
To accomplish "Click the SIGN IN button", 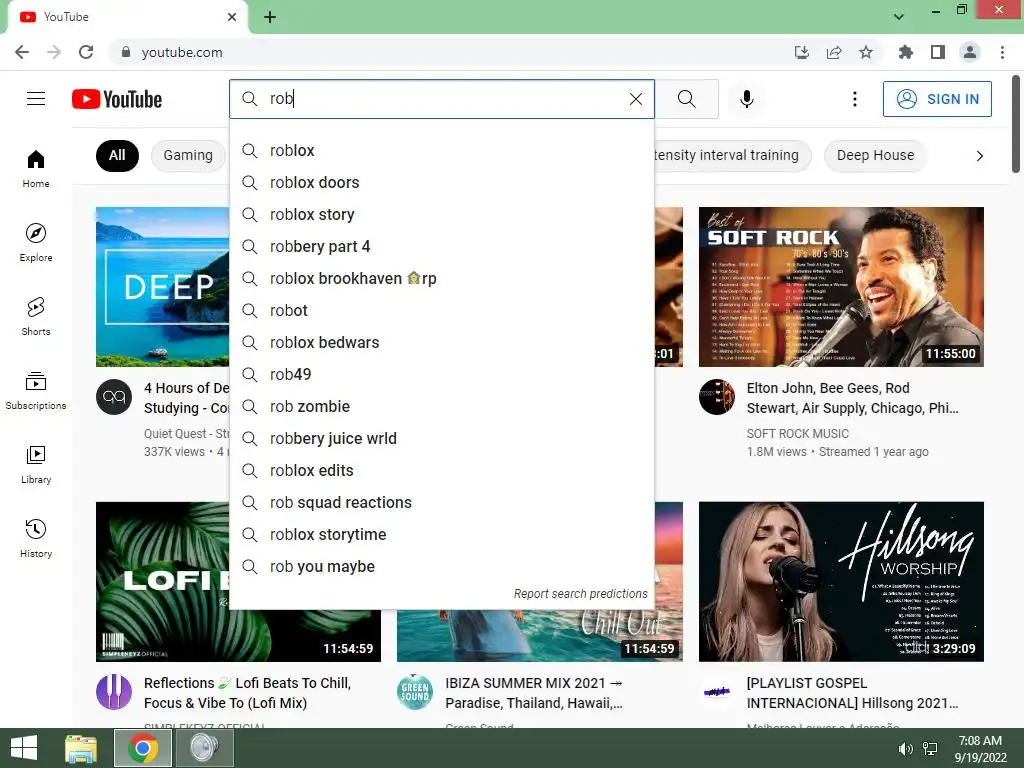I will (x=937, y=99).
